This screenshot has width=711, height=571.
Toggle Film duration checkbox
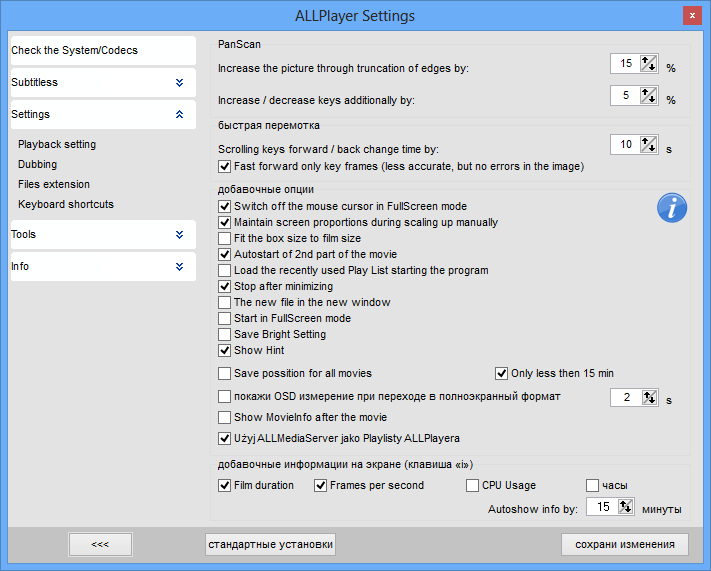tap(224, 485)
